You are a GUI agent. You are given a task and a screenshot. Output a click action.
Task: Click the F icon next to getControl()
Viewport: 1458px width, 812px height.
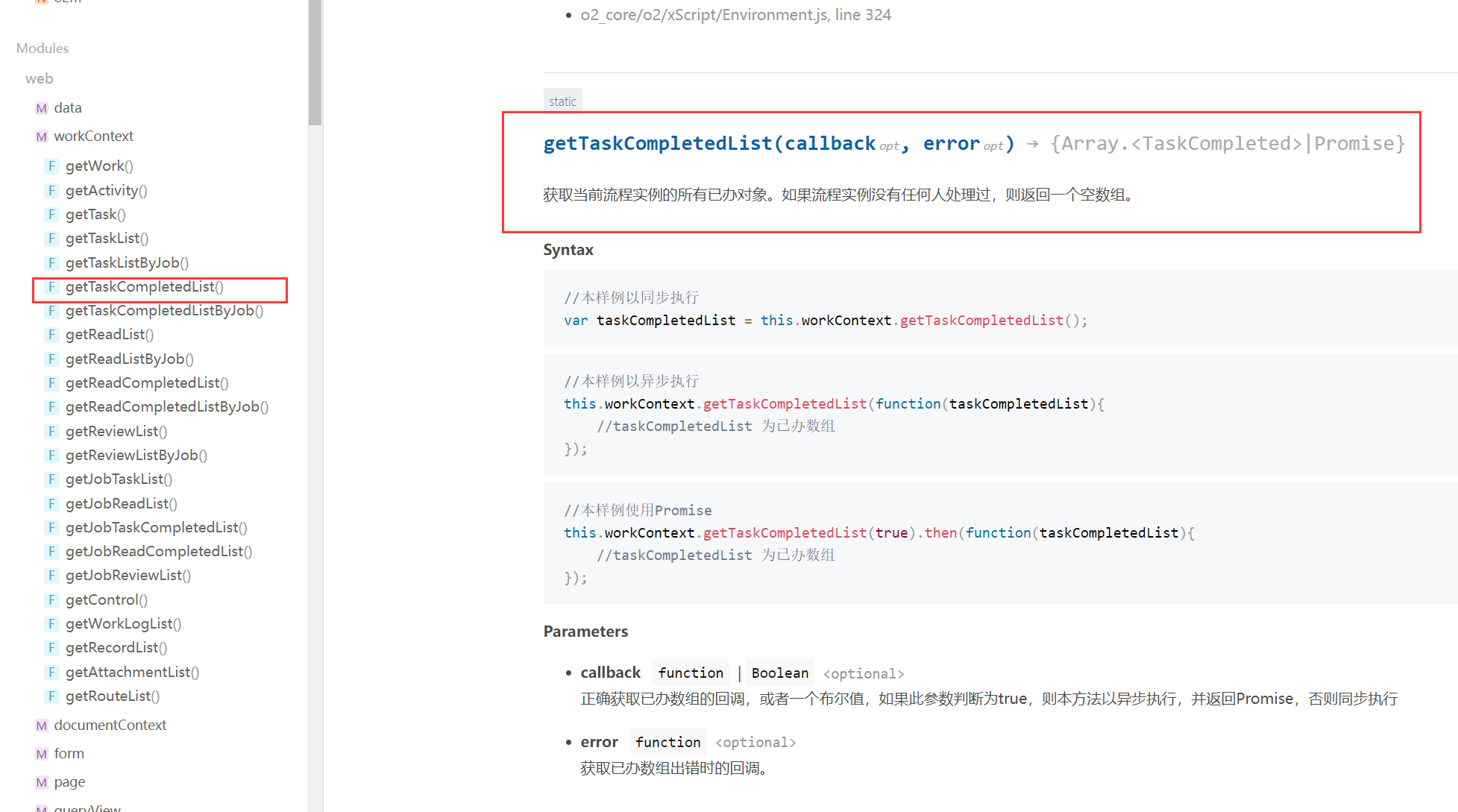(x=51, y=599)
